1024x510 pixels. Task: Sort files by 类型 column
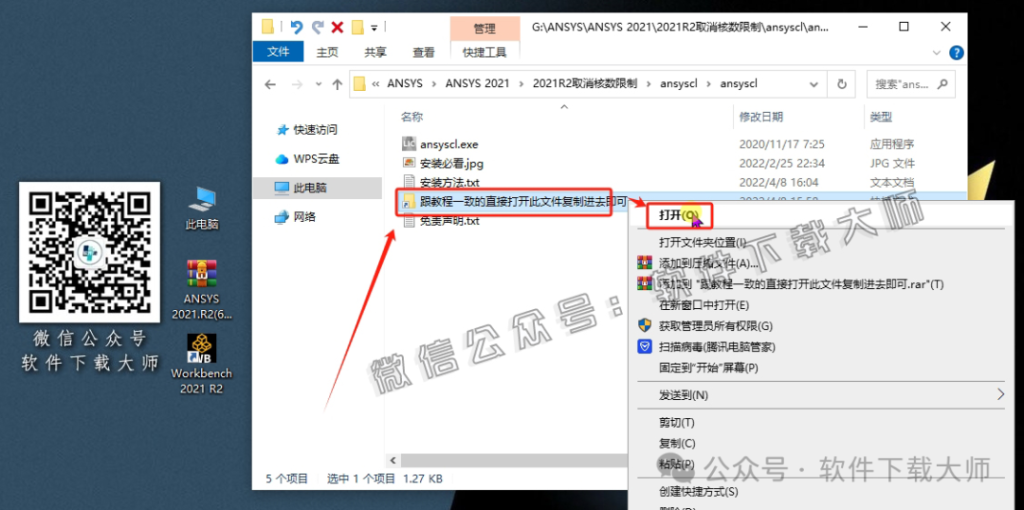(x=881, y=117)
